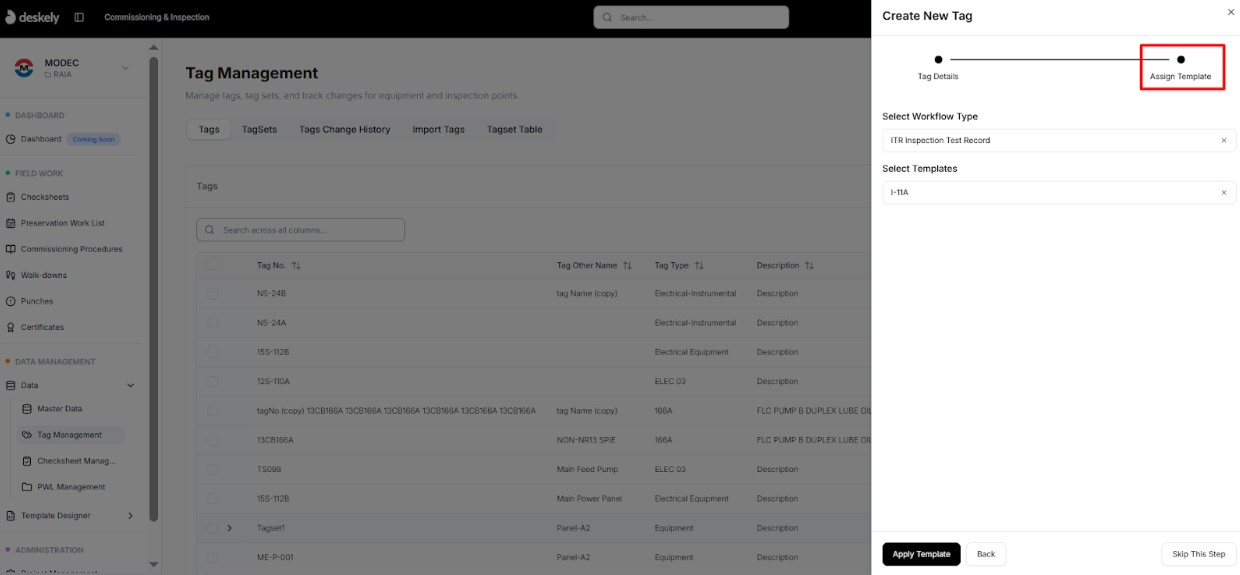Check the ME-P-001 row checkbox
Image resolution: width=1240 pixels, height=575 pixels.
coord(212,558)
